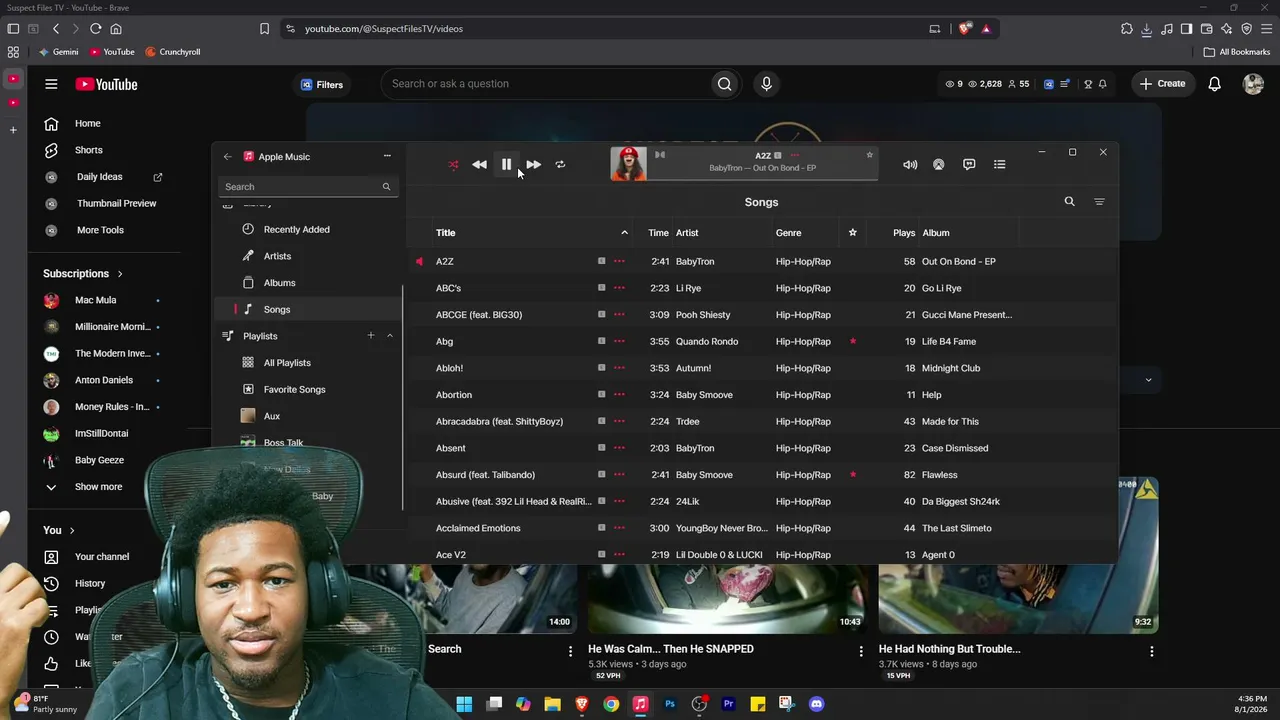Sort songs by favorite star column
This screenshot has width=1280, height=720.
coord(852,233)
